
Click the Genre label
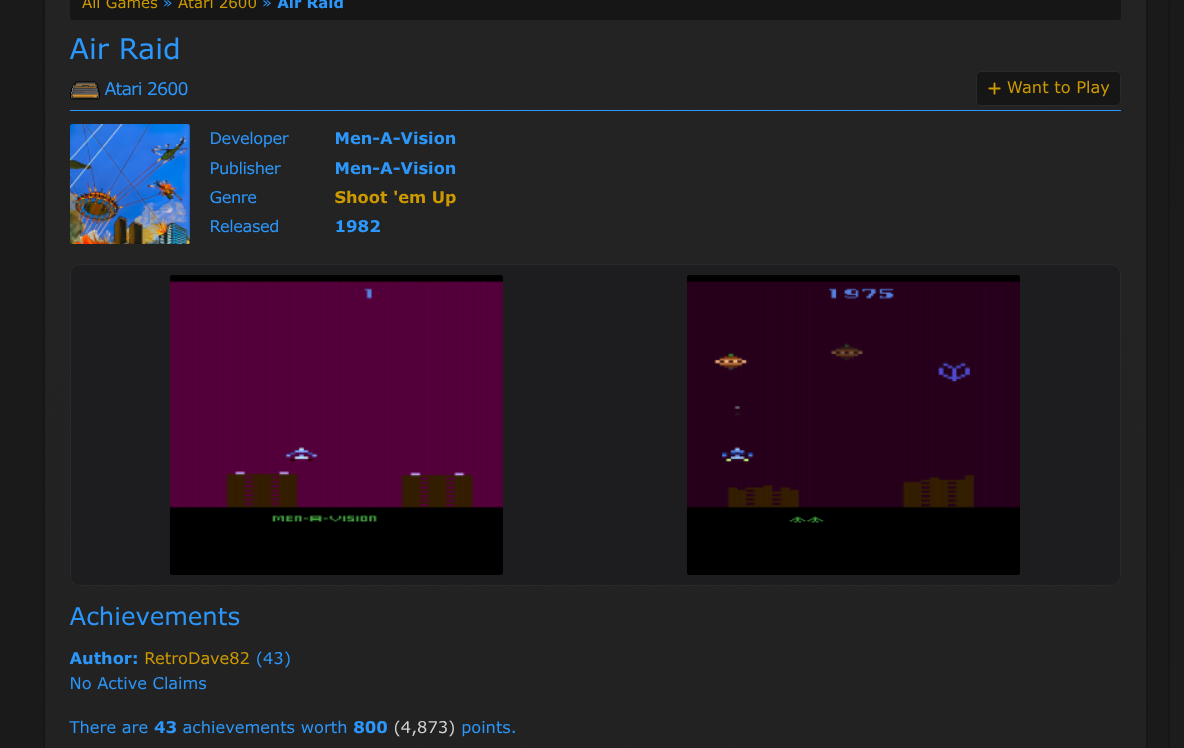coord(233,198)
